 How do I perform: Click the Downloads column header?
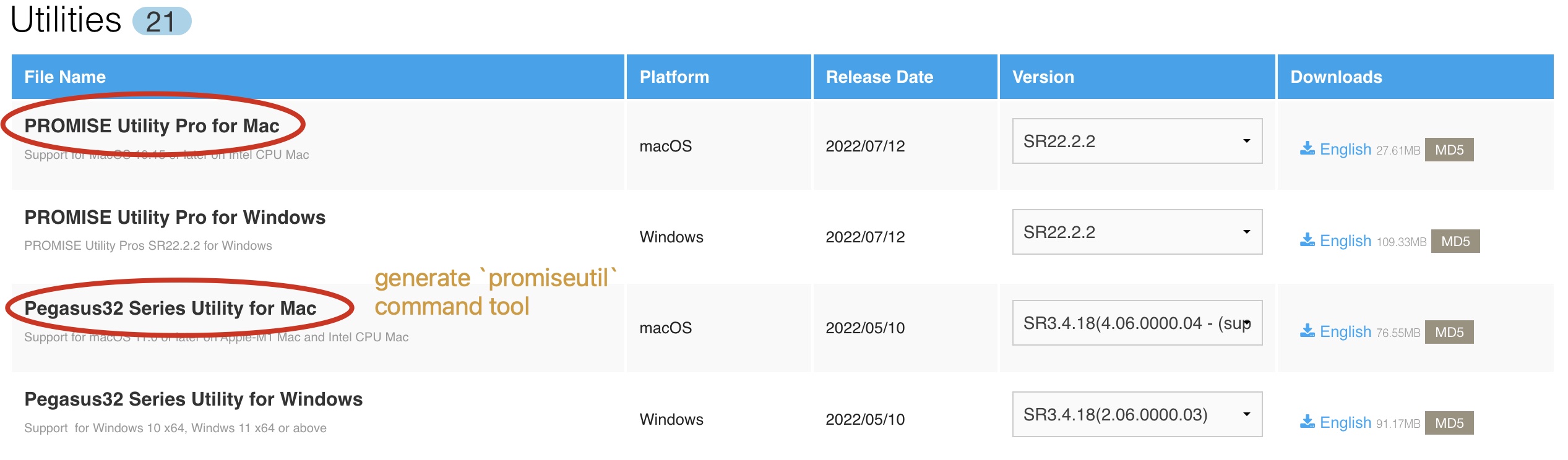(x=1416, y=77)
